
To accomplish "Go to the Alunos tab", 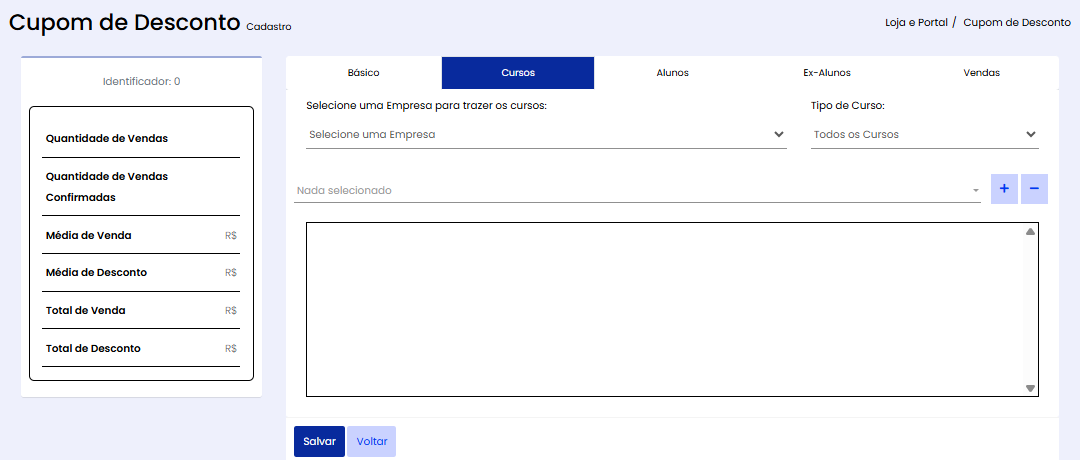I will pos(672,73).
